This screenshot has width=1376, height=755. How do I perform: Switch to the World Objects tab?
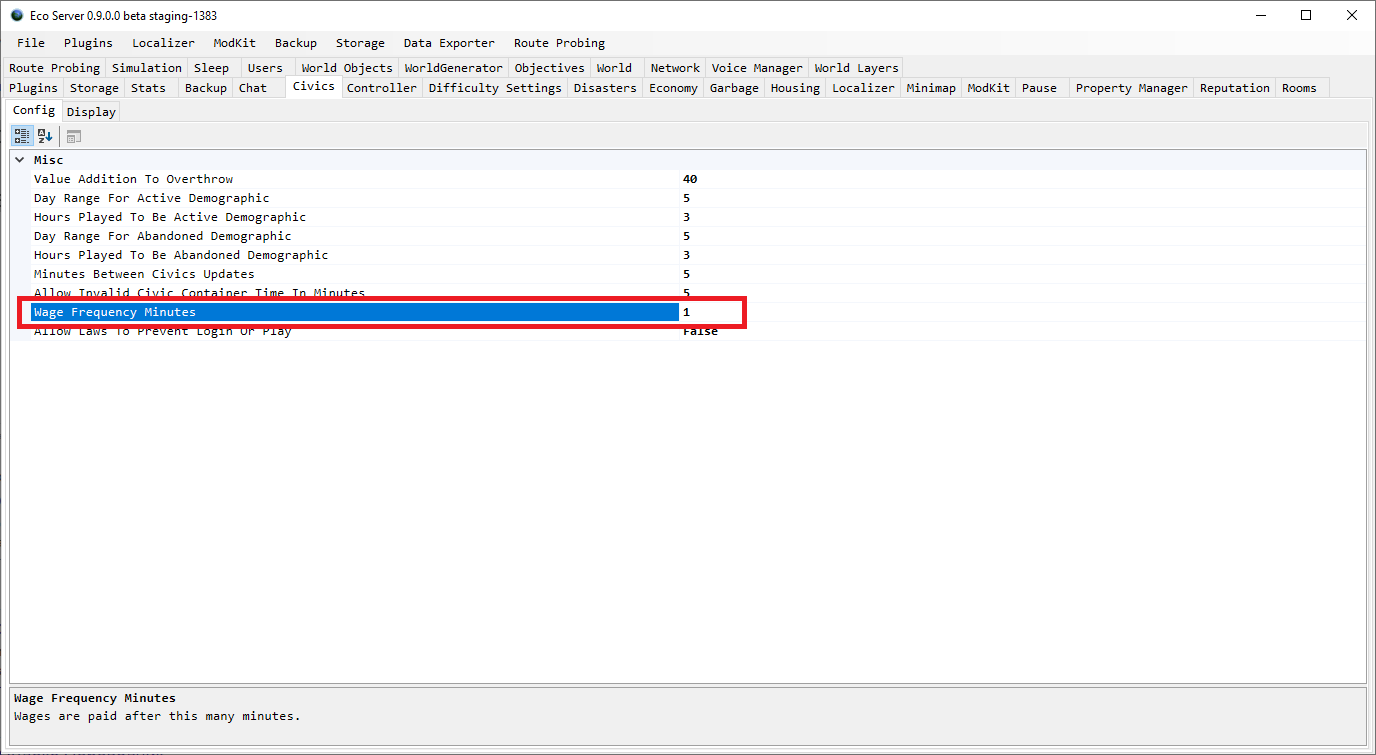(347, 68)
